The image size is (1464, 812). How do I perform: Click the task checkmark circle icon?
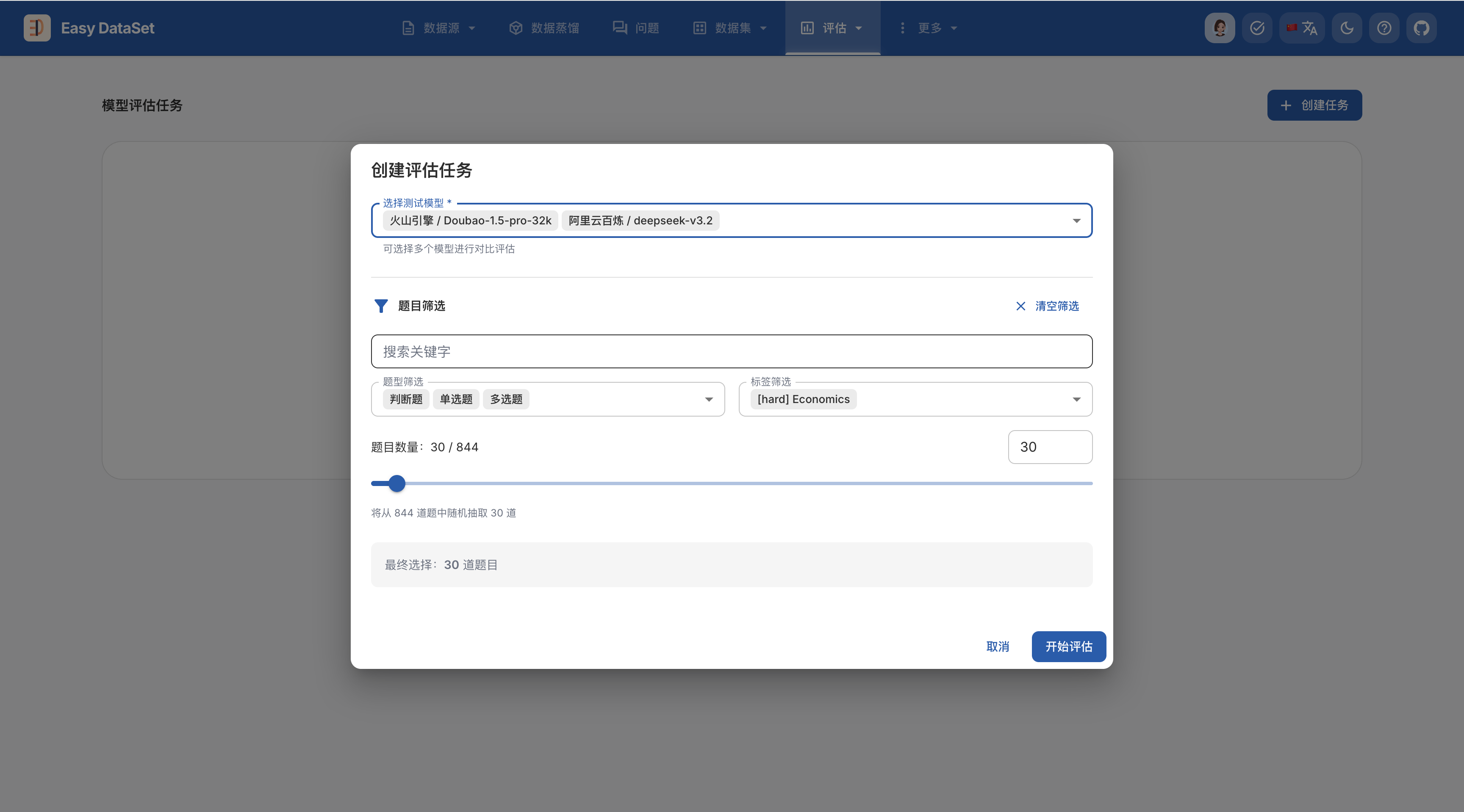[1257, 28]
